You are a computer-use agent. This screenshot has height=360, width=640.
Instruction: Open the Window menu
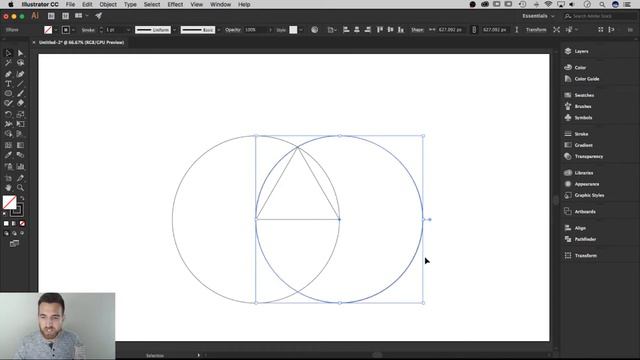click(220, 4)
